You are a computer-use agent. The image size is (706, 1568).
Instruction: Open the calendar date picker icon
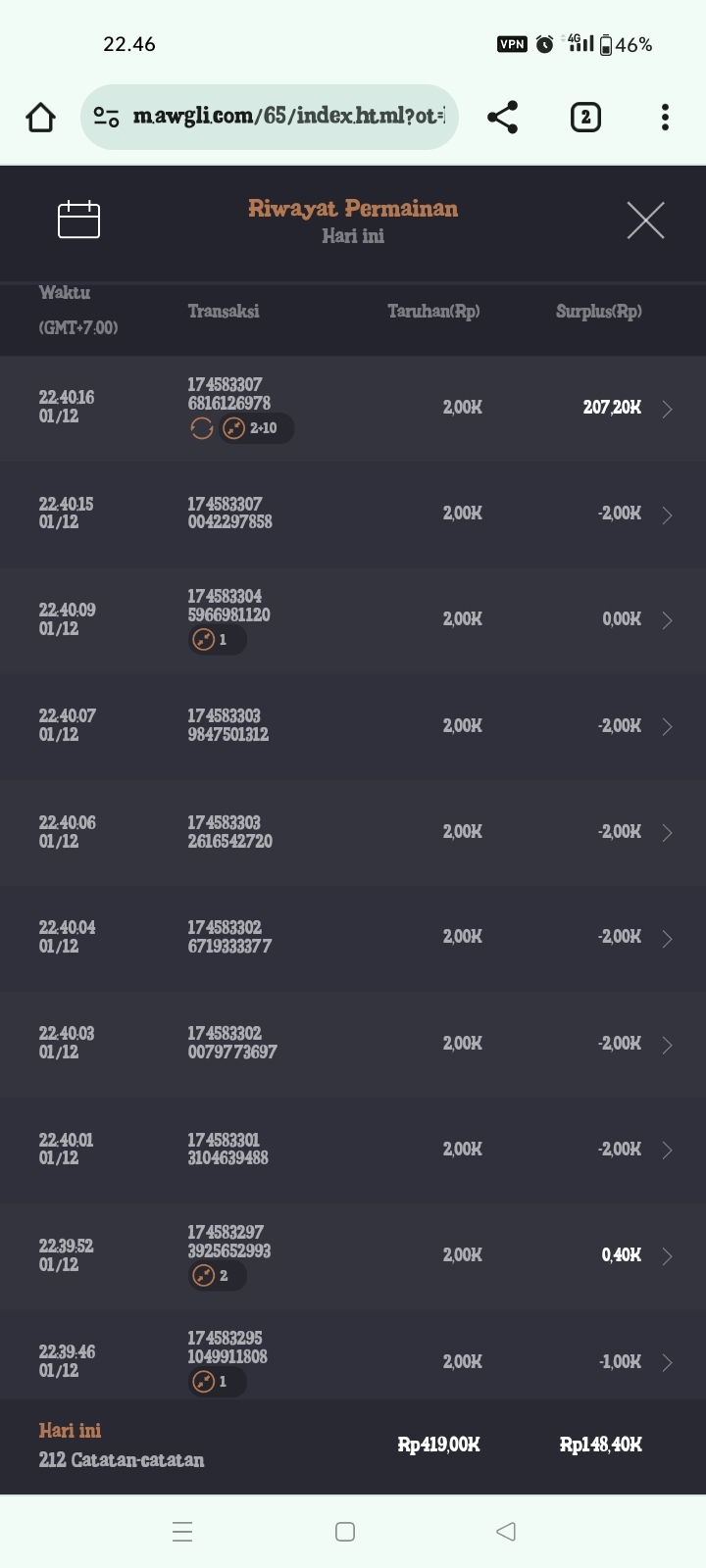[x=79, y=219]
